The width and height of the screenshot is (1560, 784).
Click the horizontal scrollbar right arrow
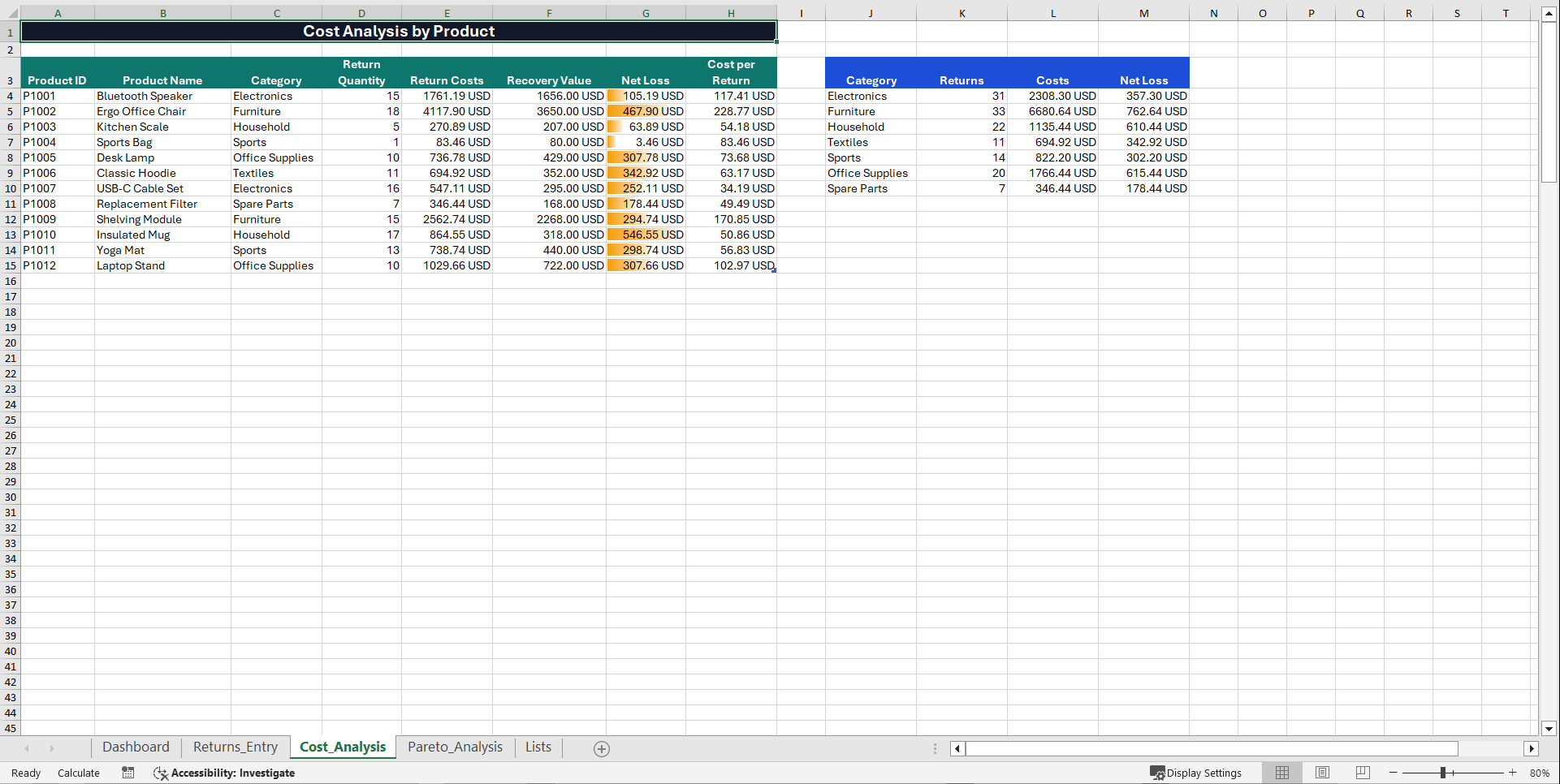point(1532,749)
